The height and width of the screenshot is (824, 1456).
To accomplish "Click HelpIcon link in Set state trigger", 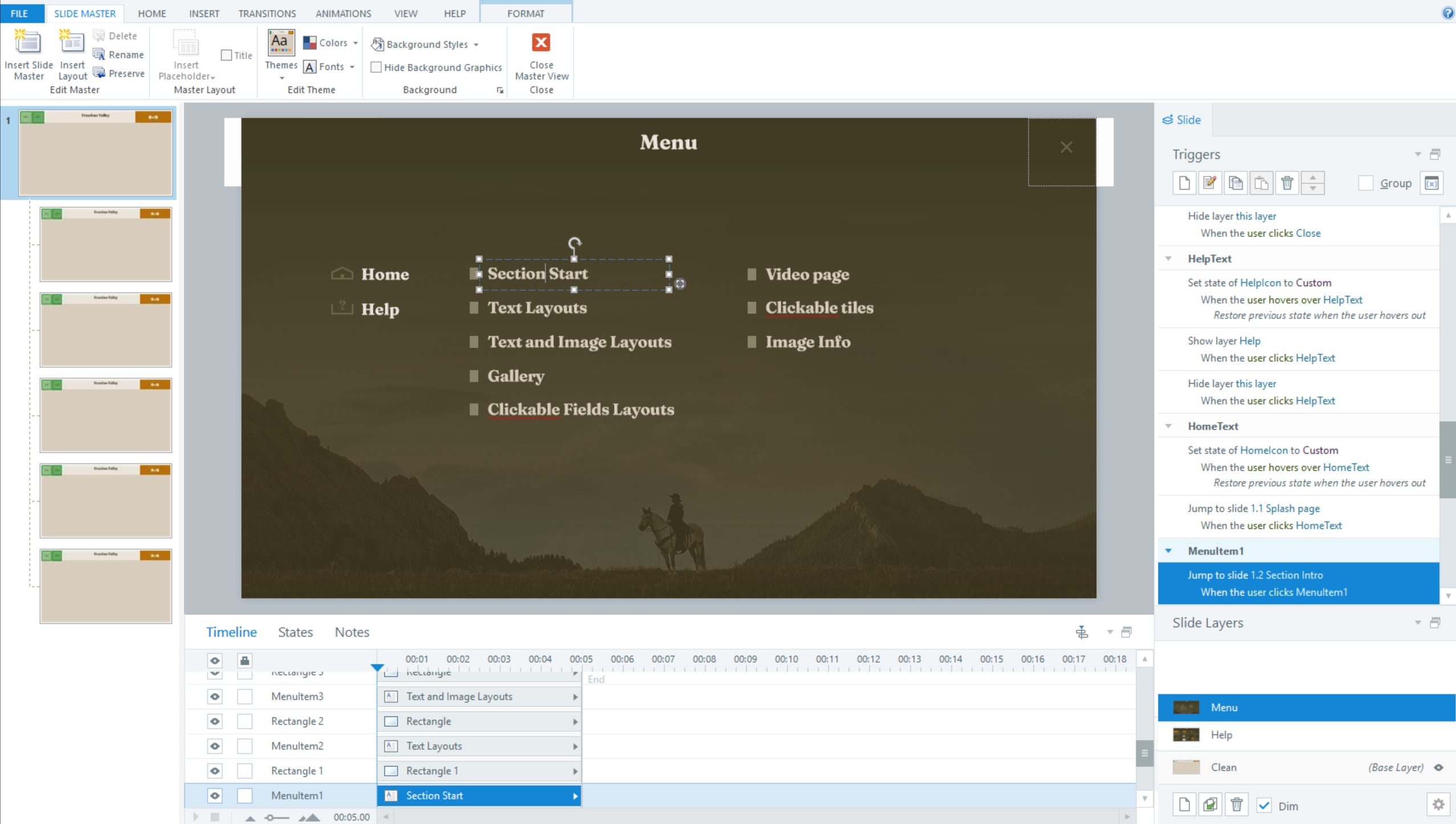I will 1260,283.
